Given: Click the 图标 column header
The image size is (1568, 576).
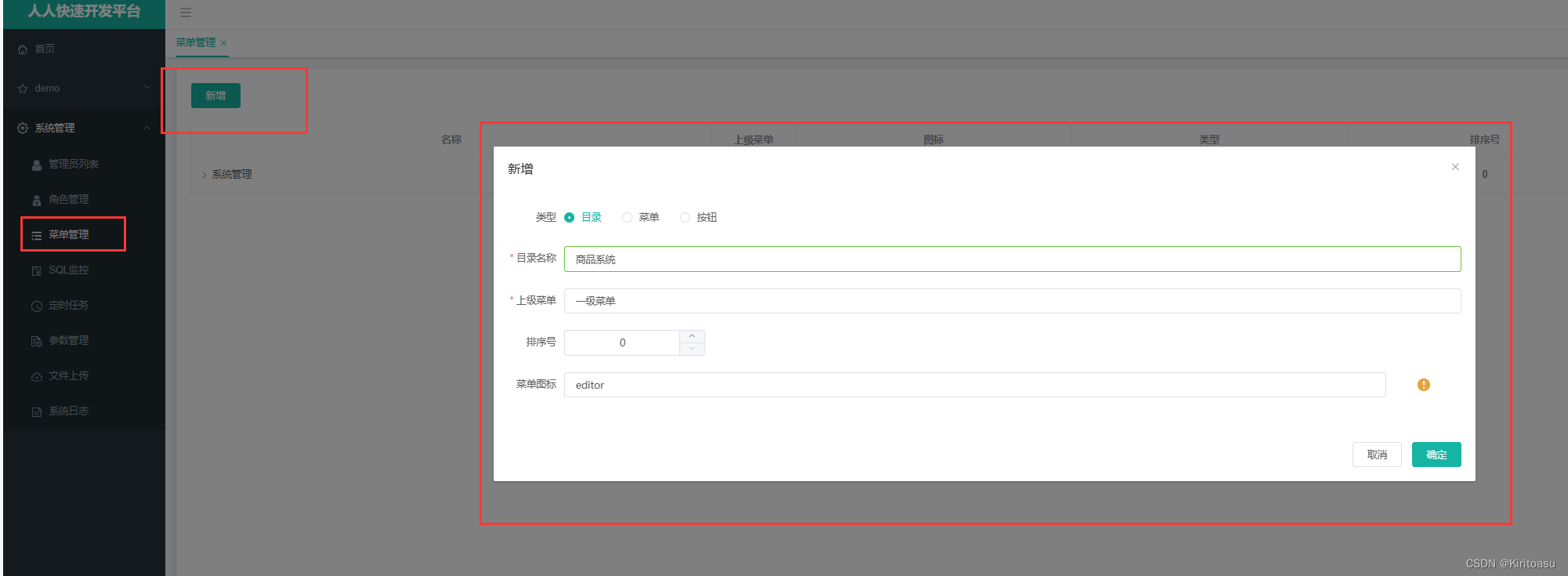Looking at the screenshot, I should (933, 139).
